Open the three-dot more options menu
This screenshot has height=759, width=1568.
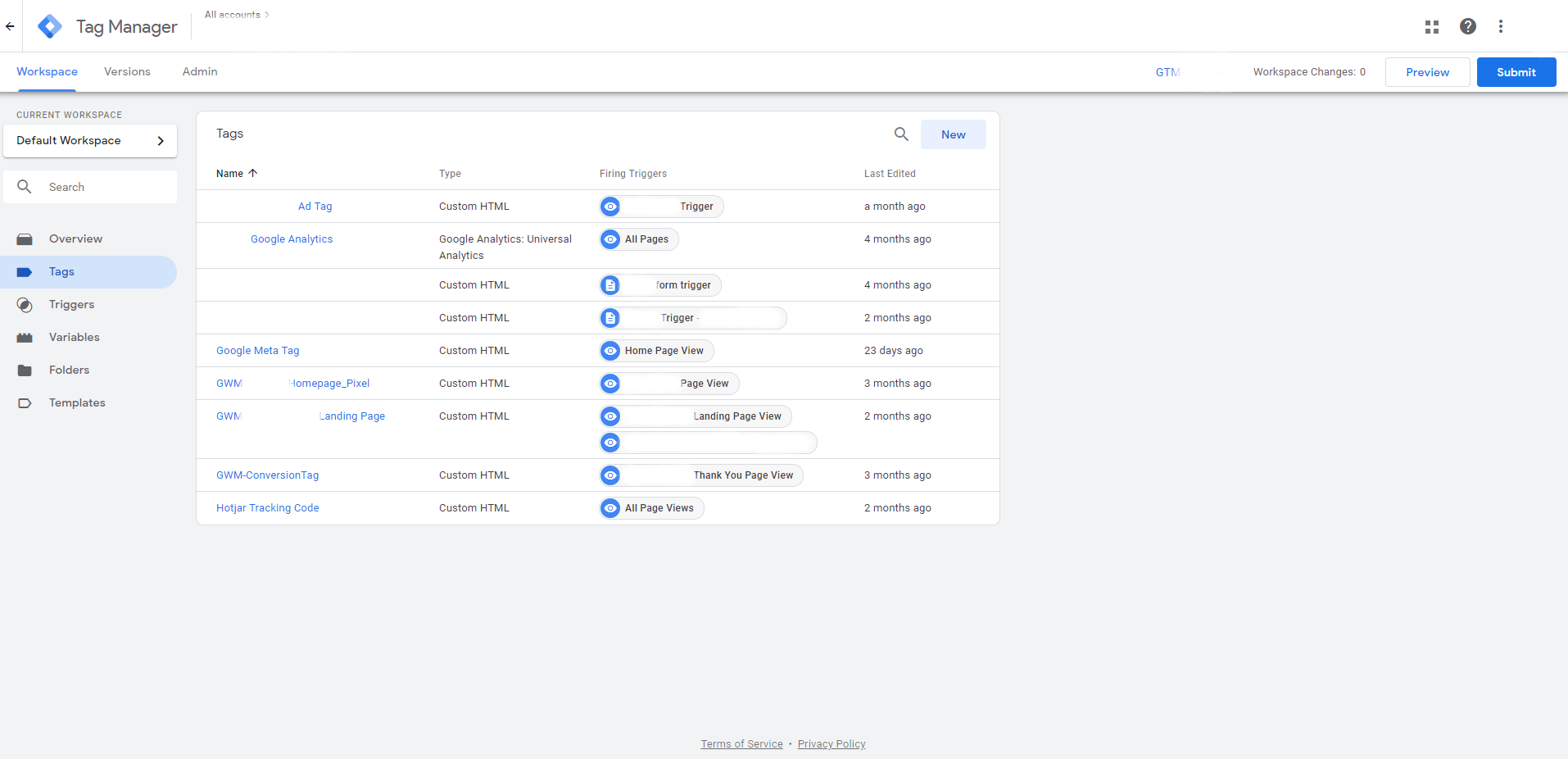pos(1501,26)
